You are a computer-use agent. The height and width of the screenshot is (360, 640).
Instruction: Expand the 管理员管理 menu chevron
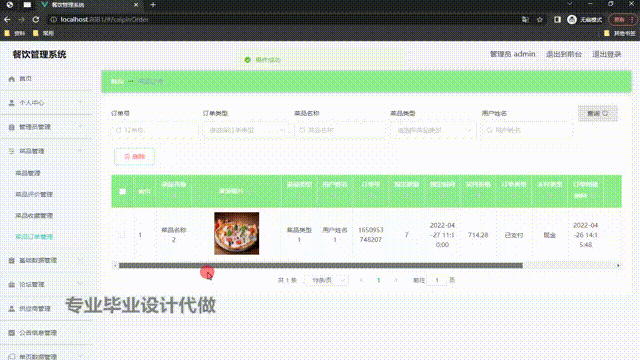pyautogui.click(x=80, y=127)
